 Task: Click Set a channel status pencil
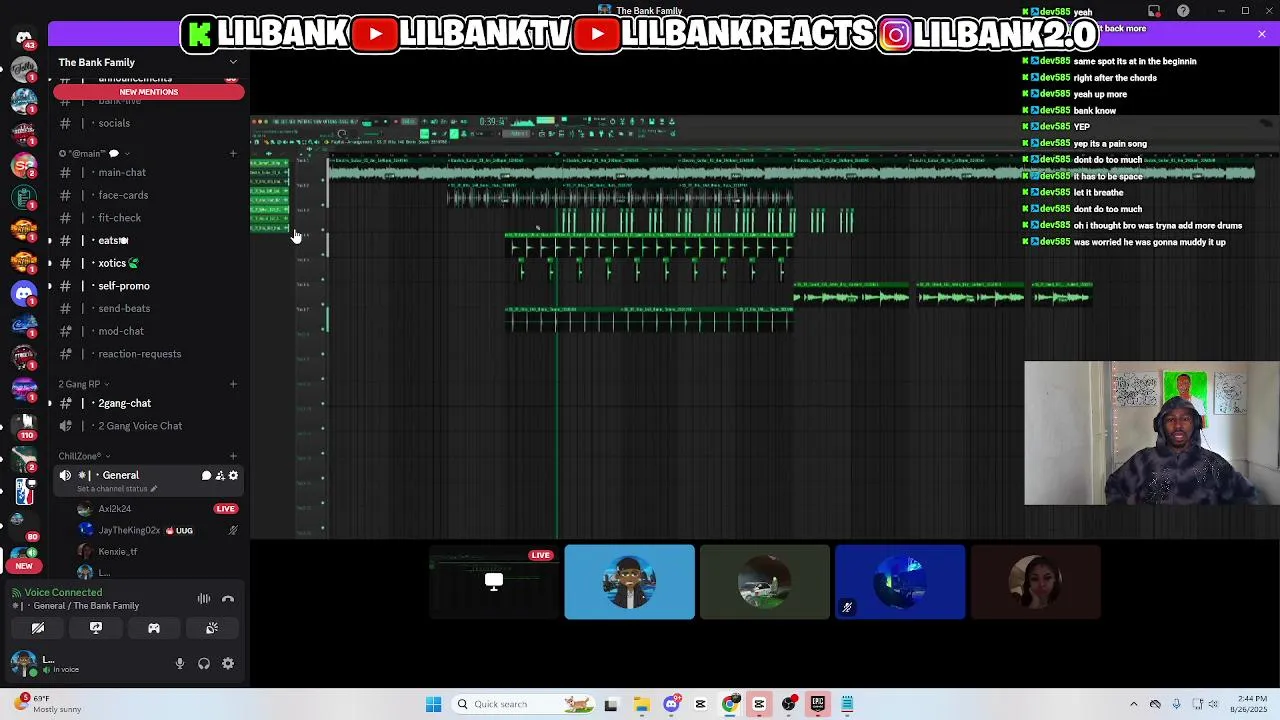[x=154, y=489]
